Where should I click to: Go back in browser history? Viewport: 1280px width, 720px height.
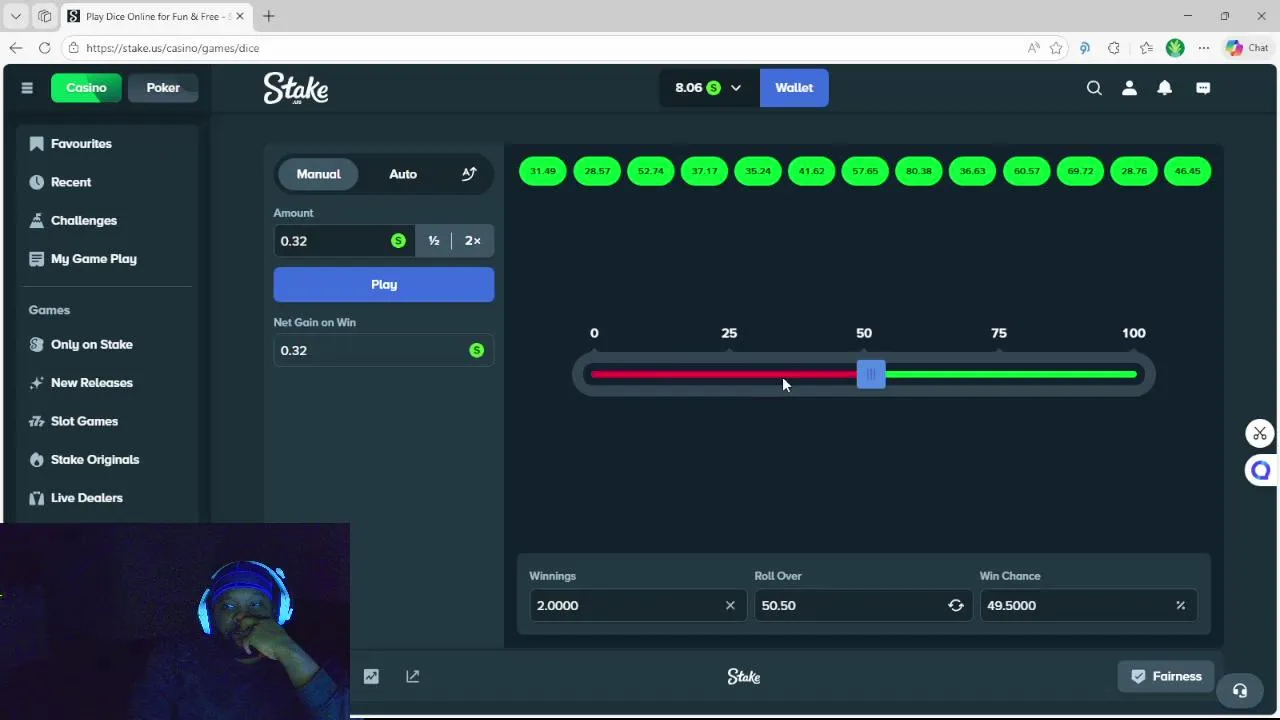16,48
